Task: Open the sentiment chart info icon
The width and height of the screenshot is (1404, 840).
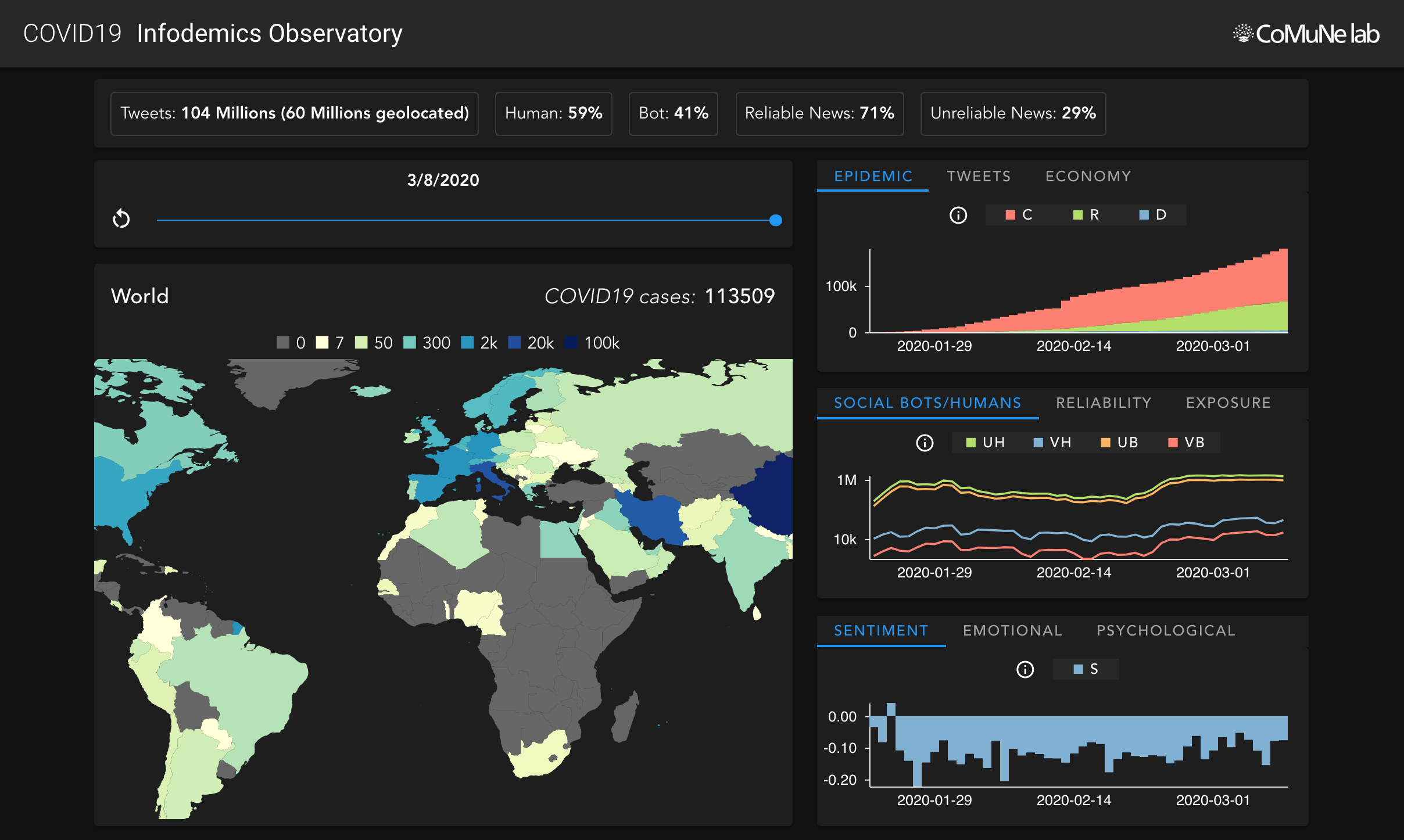Action: 1025,669
